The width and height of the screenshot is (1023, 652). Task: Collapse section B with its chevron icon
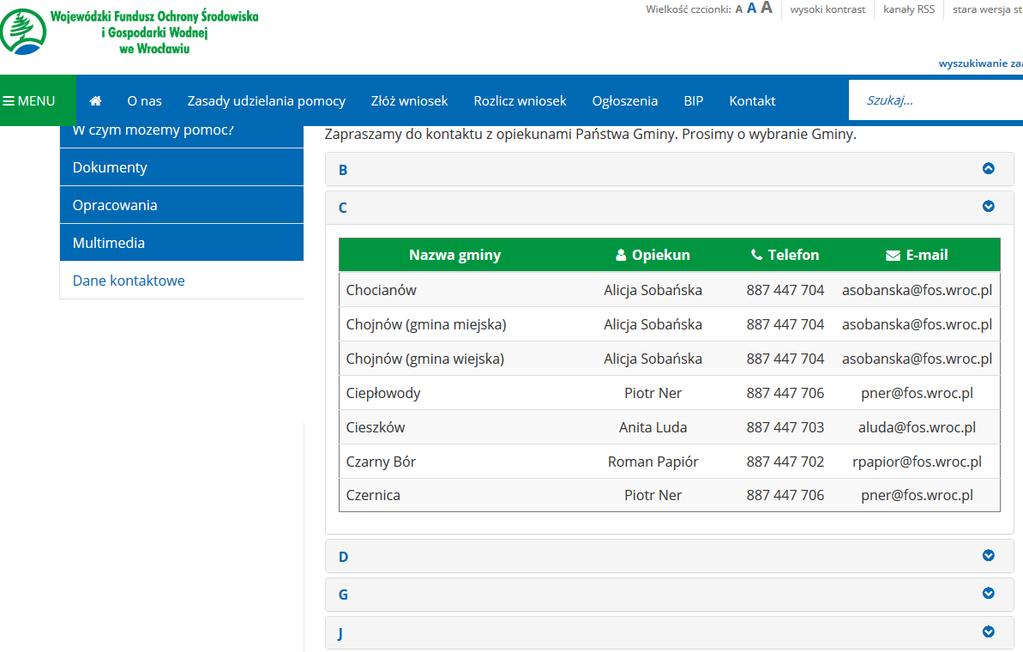(988, 168)
